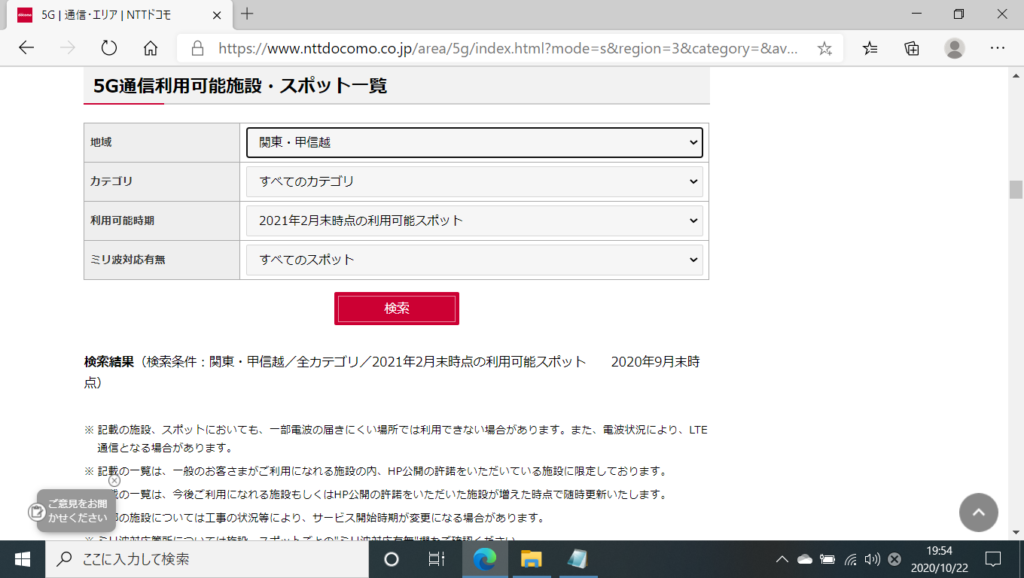Click the ミリ波対応有無 row label

point(128,260)
